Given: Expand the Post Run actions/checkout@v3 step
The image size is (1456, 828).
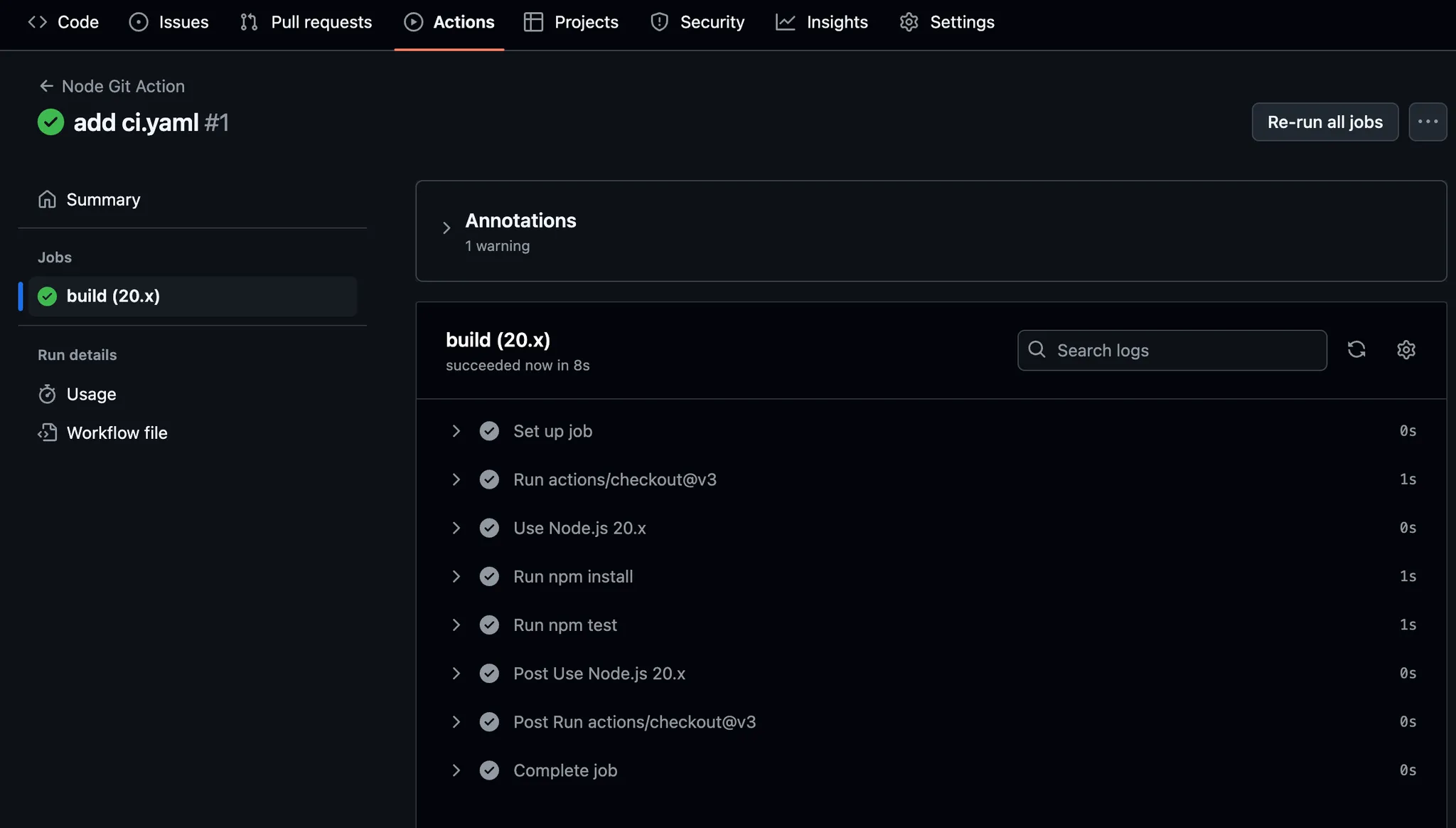Looking at the screenshot, I should tap(456, 721).
